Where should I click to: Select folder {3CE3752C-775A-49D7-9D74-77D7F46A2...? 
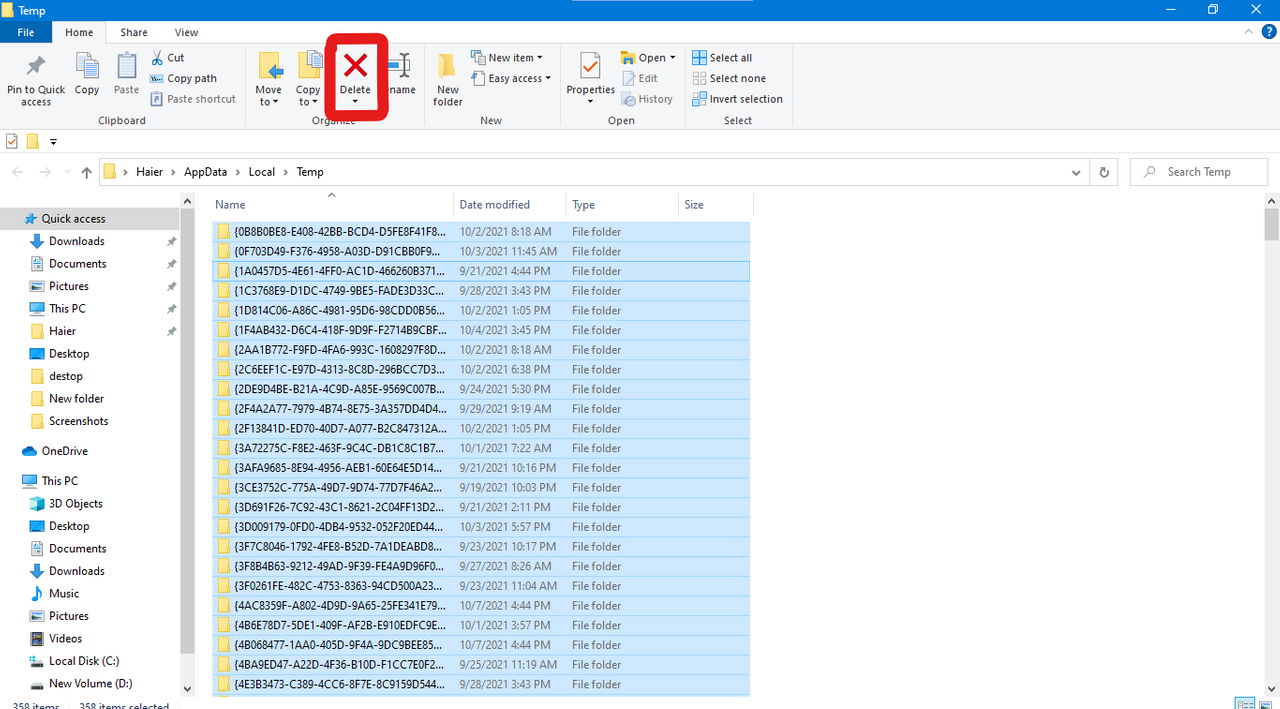click(481, 488)
